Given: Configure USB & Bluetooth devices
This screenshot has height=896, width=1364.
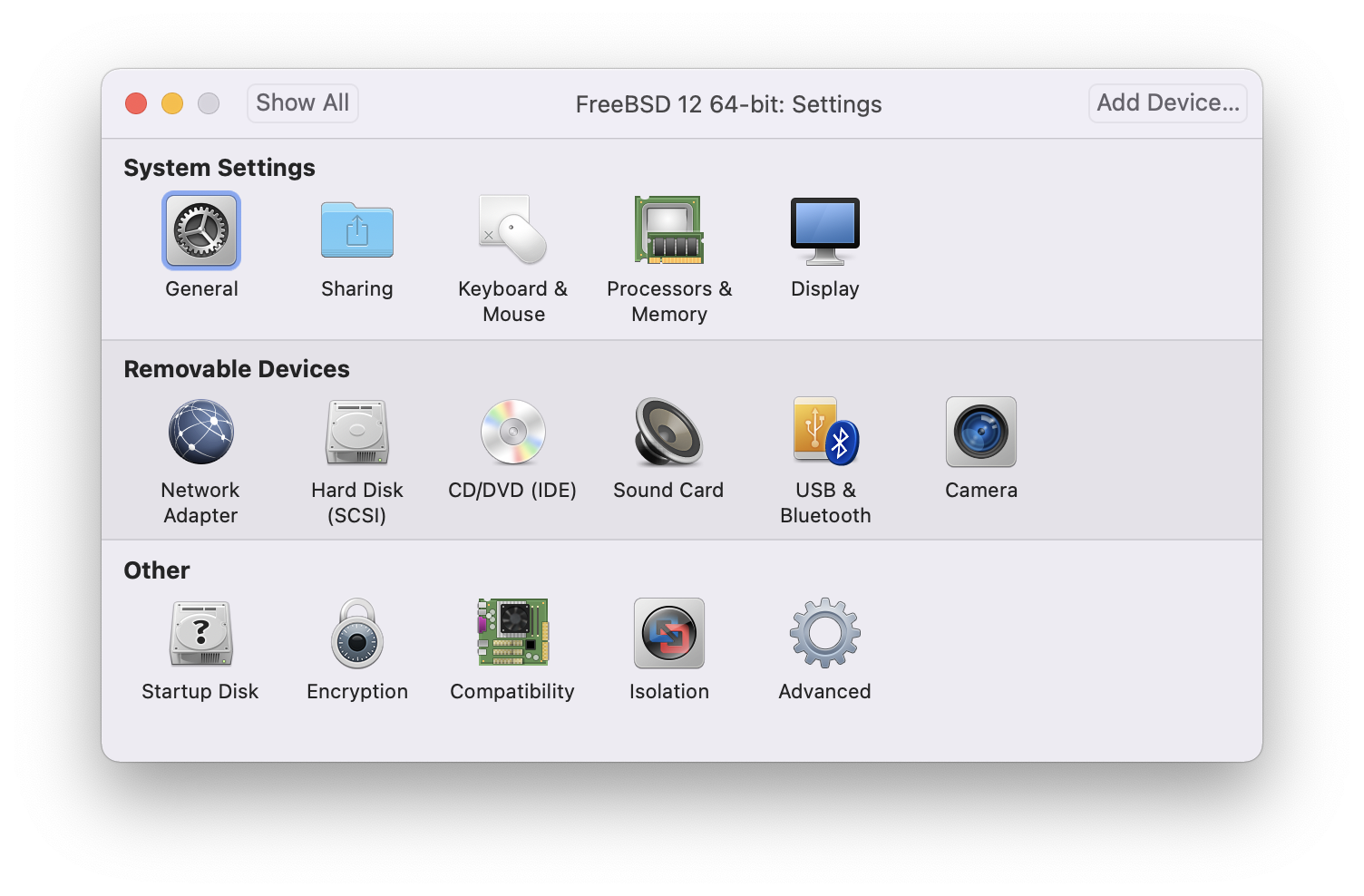Looking at the screenshot, I should pyautogui.click(x=824, y=432).
